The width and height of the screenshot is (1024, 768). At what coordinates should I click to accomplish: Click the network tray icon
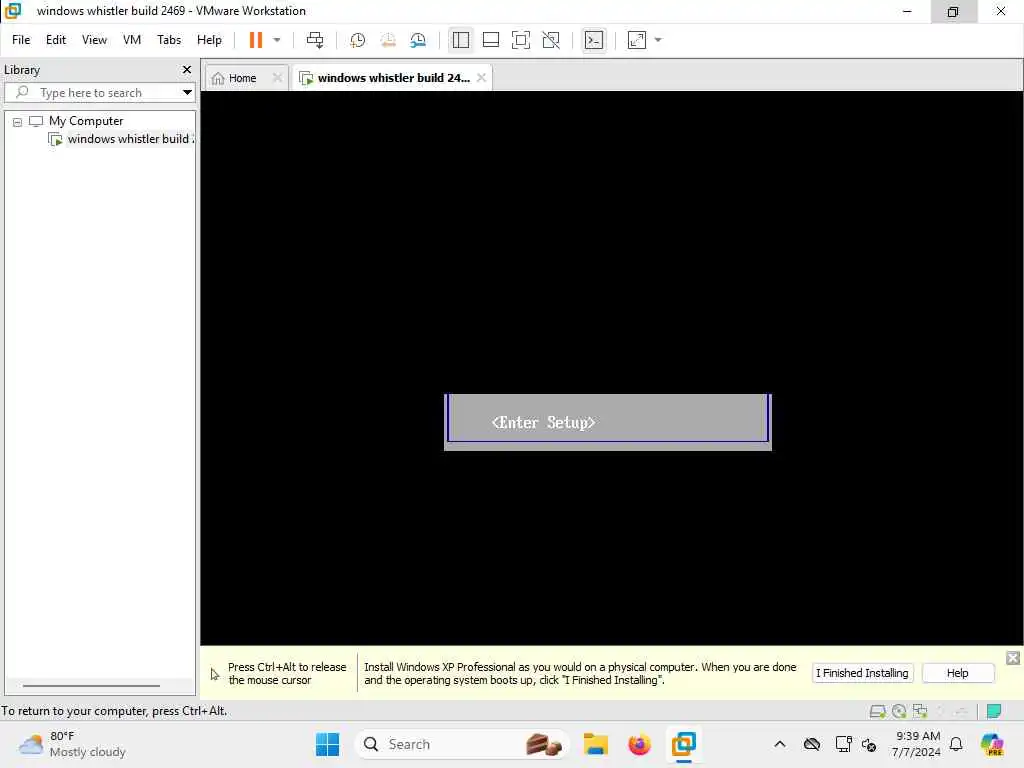click(843, 744)
